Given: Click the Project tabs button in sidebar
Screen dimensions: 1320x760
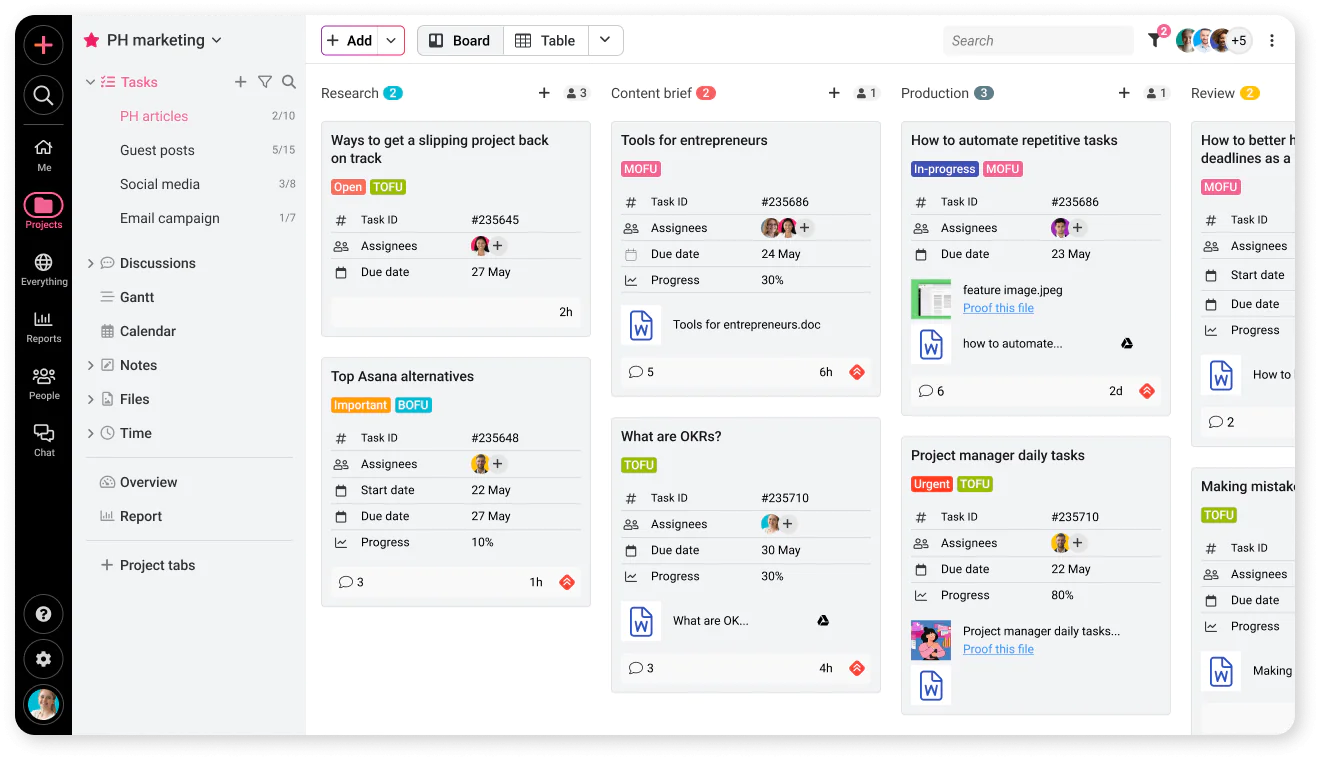Looking at the screenshot, I should click(x=147, y=565).
